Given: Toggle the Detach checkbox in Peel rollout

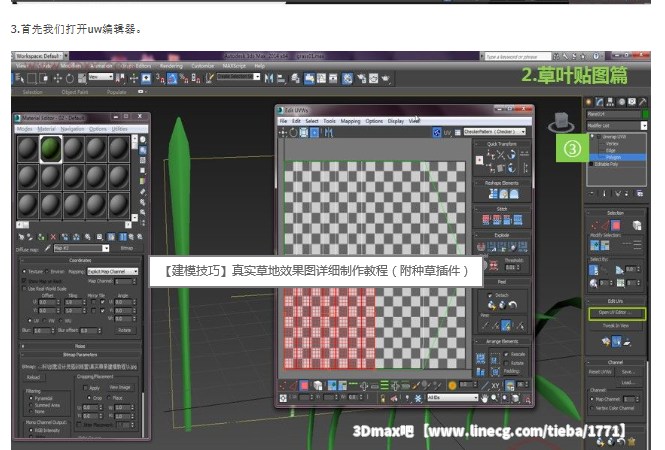Looking at the screenshot, I should (490, 295).
